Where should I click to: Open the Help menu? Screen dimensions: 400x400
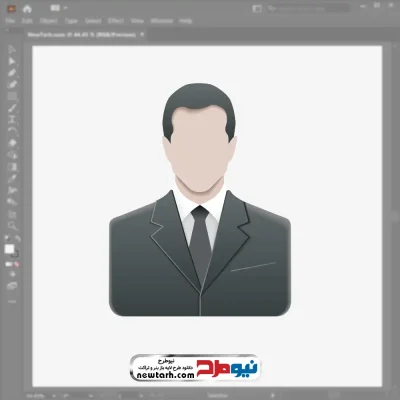186,21
